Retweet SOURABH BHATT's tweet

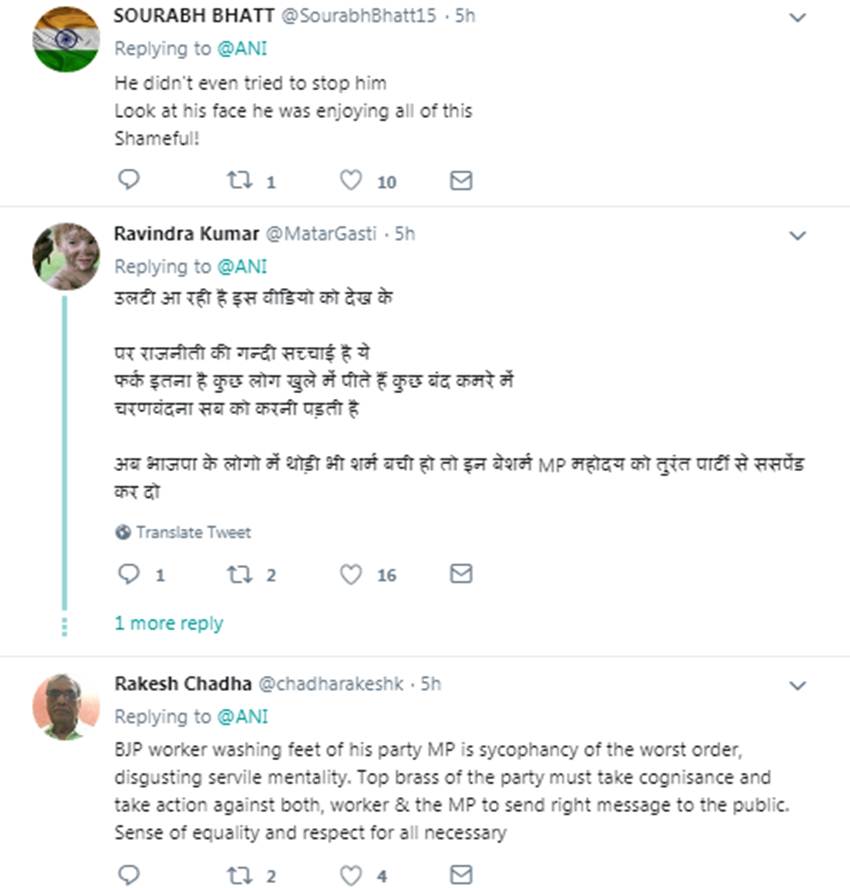(x=238, y=181)
